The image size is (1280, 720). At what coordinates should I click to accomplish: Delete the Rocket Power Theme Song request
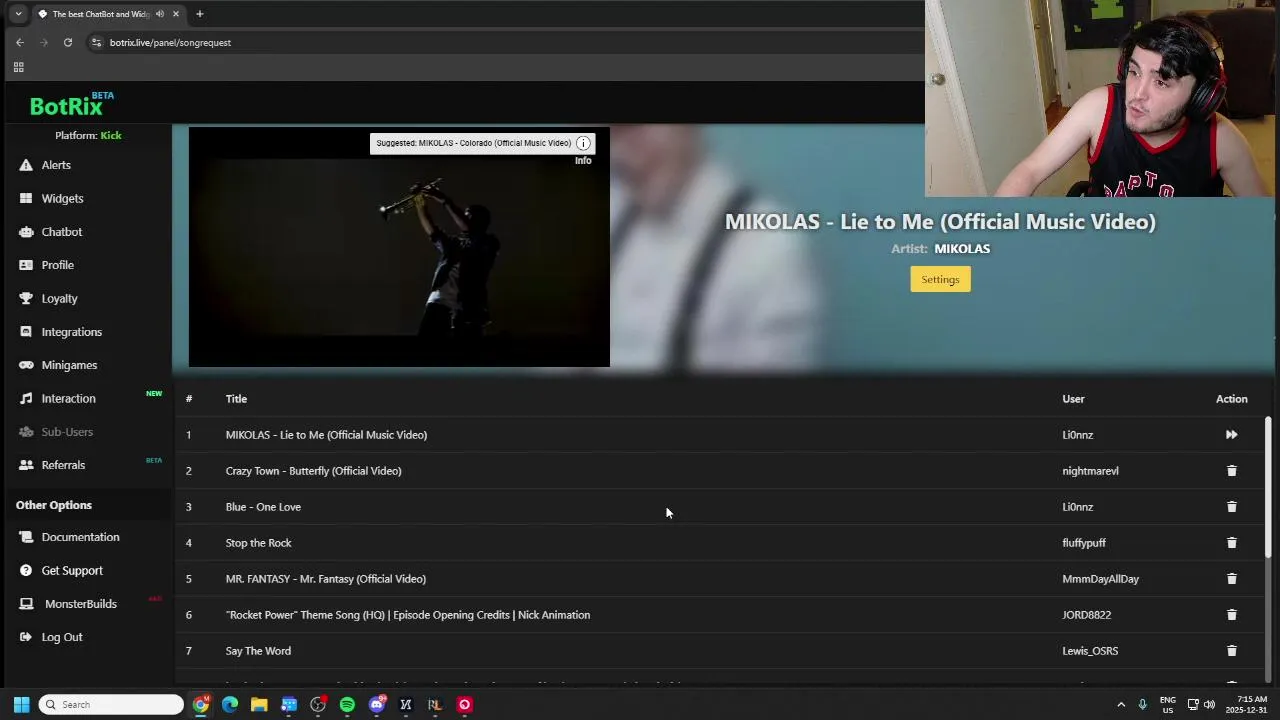click(x=1231, y=615)
